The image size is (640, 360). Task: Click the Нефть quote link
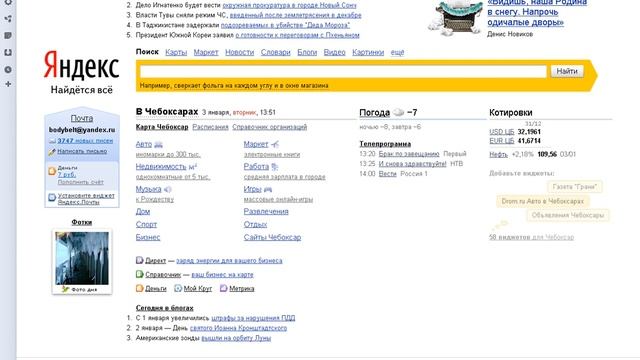click(498, 154)
